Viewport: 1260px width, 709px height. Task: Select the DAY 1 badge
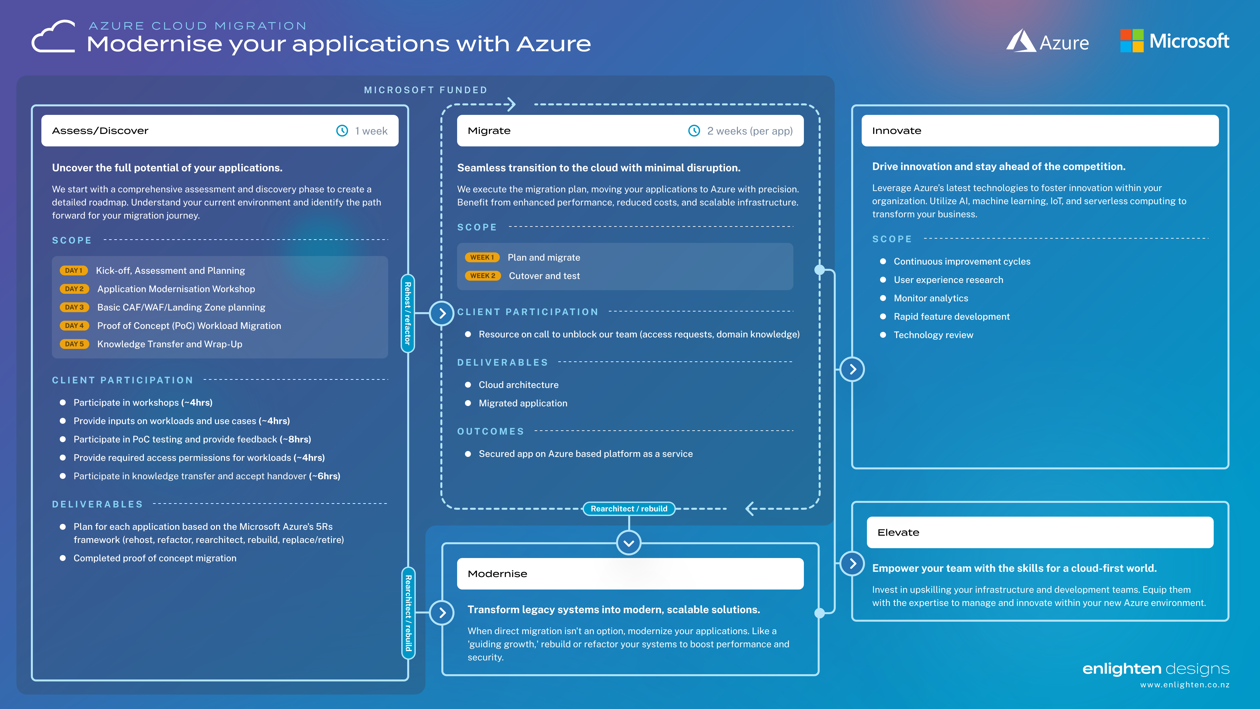[73, 271]
